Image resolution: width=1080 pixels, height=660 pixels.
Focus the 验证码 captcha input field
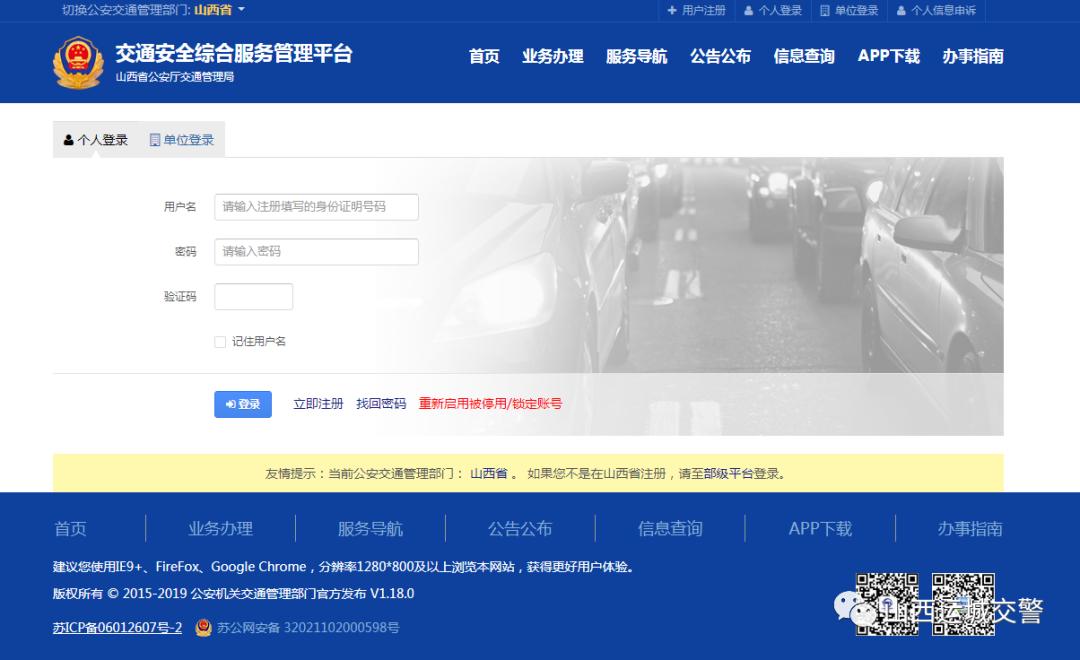(253, 296)
